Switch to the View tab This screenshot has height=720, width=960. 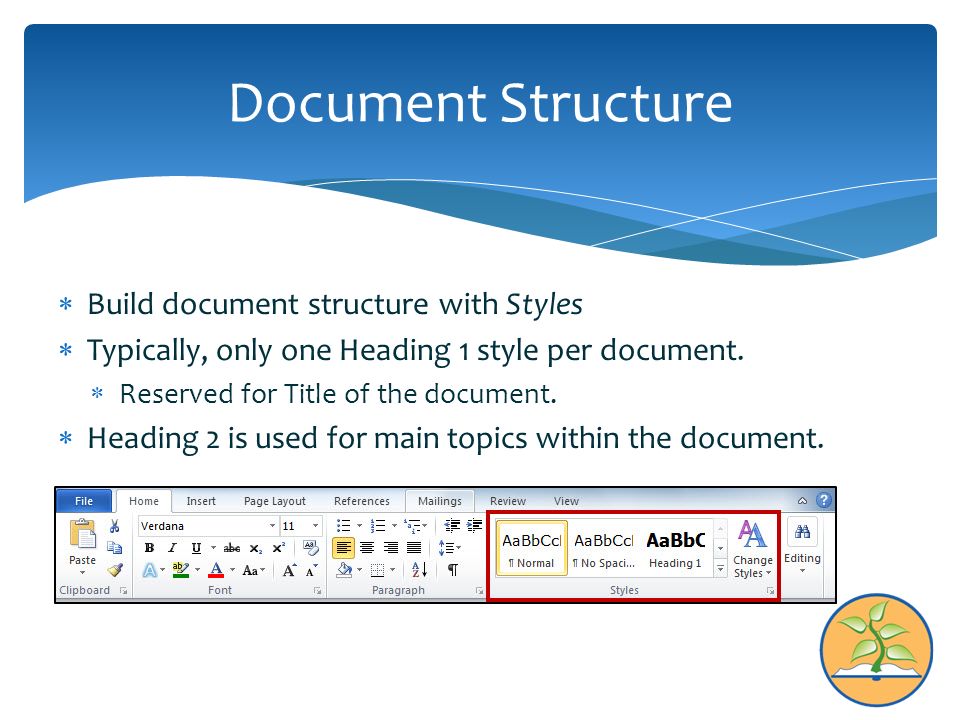pos(566,501)
